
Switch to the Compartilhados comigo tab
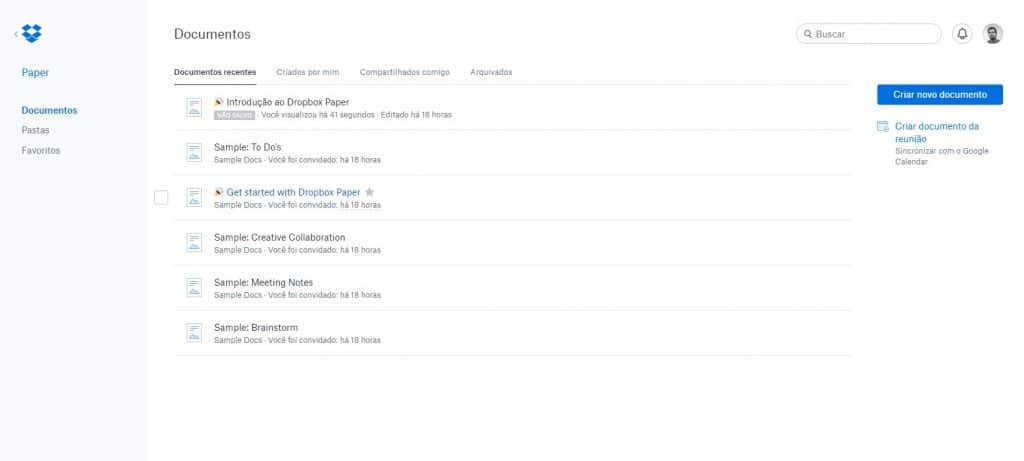pyautogui.click(x=404, y=72)
